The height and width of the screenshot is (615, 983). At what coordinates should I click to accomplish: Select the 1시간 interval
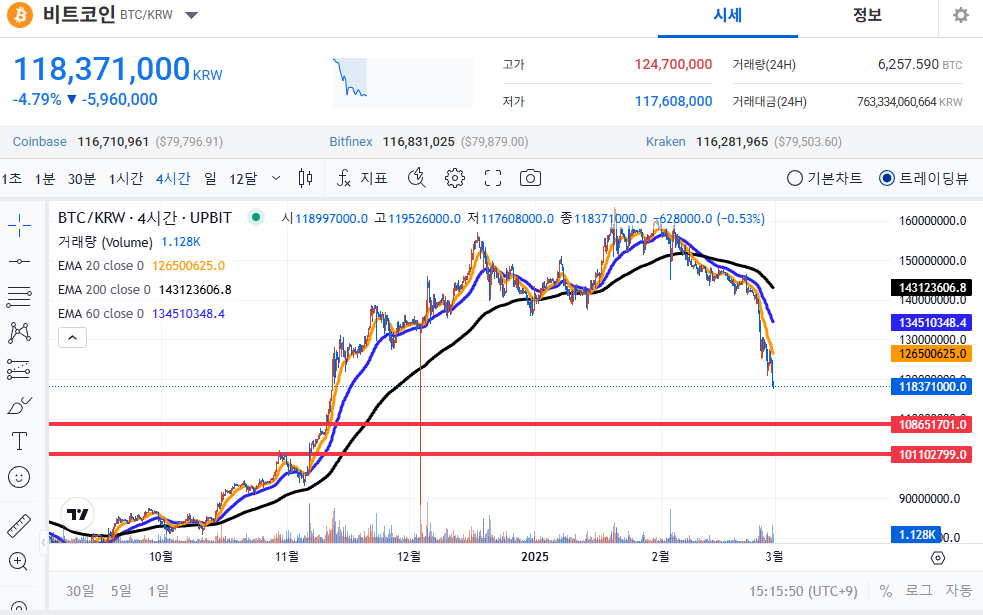pyautogui.click(x=126, y=179)
